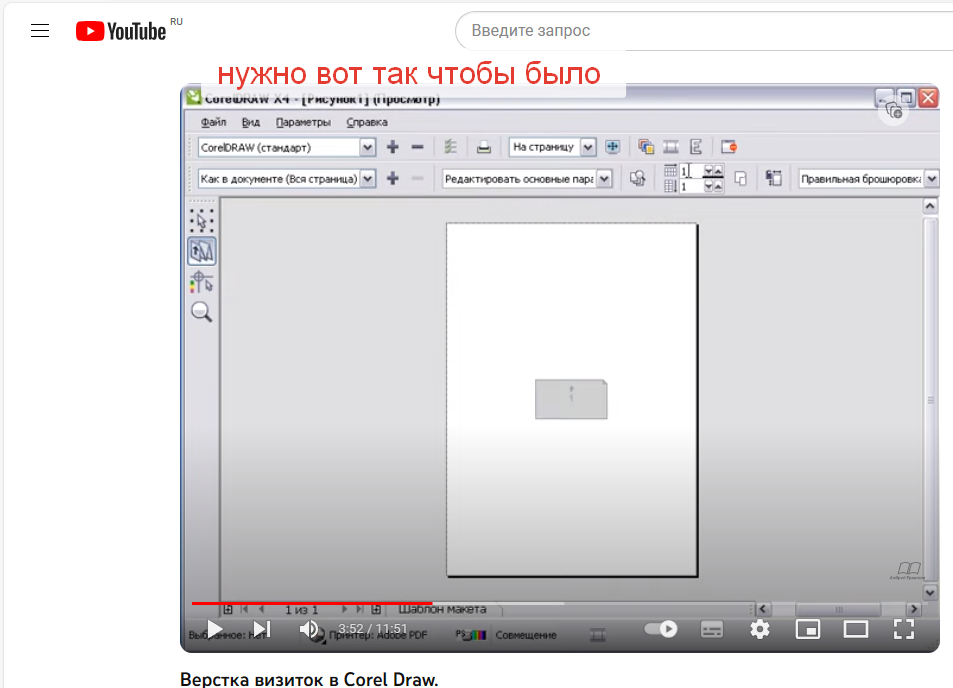Screen dimensions: 953x688
Task: Open the Вид menu
Action: [250, 122]
